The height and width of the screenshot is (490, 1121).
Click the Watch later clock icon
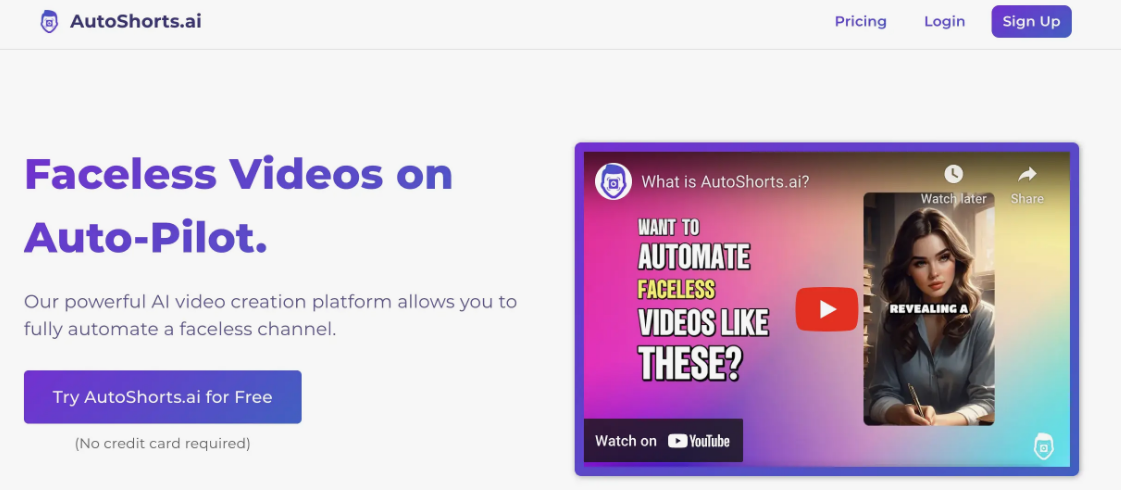click(953, 174)
